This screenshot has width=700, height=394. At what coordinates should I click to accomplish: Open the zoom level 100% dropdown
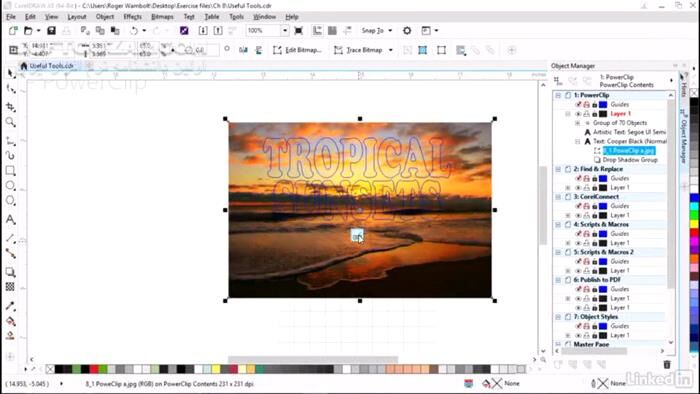(284, 30)
